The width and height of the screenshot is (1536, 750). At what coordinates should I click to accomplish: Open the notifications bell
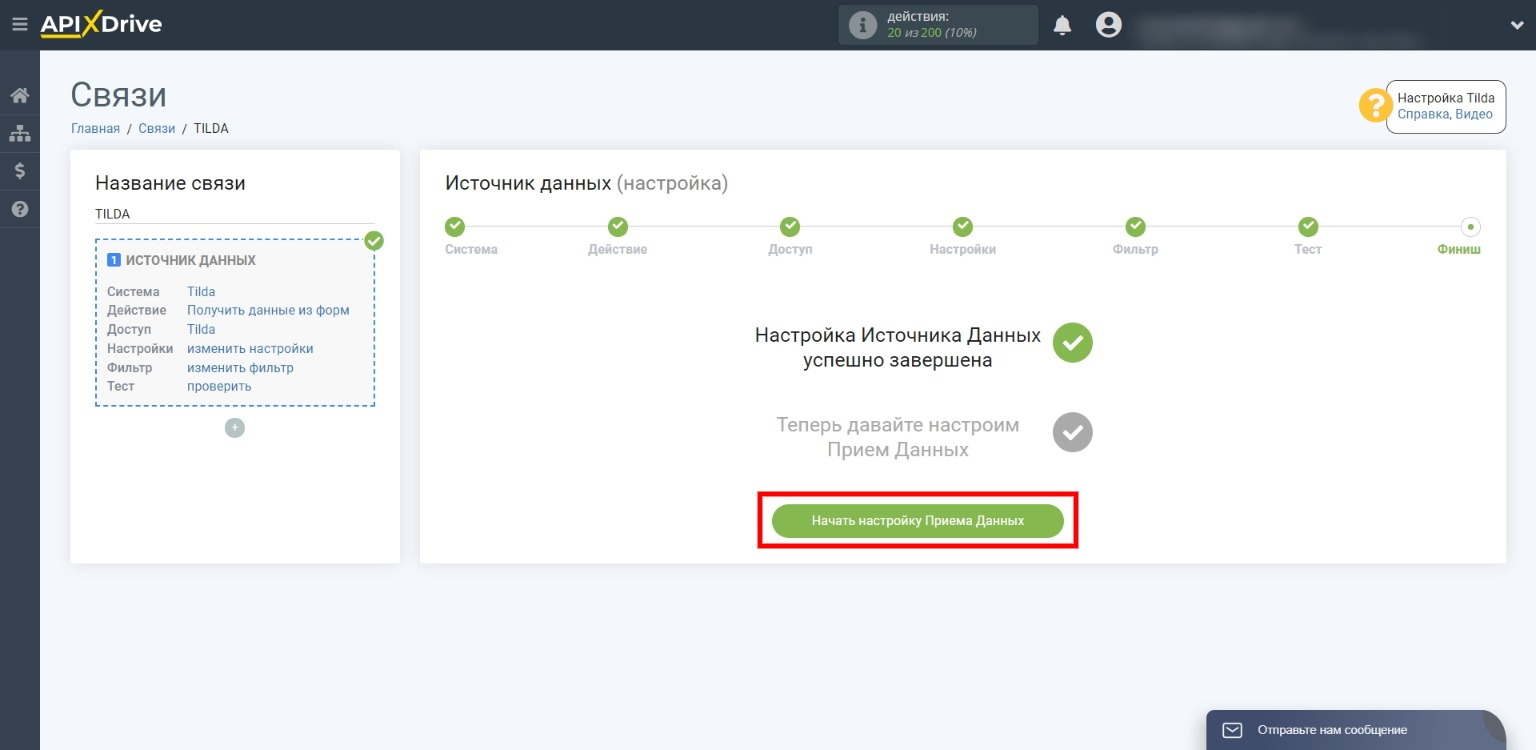1062,25
